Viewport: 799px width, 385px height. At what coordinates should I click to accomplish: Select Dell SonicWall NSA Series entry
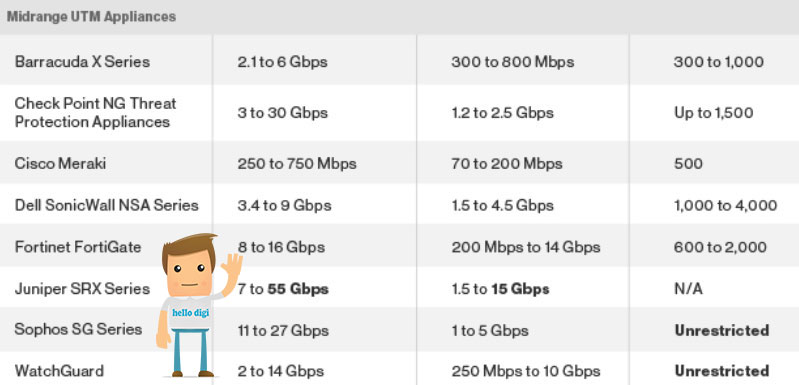(x=106, y=205)
